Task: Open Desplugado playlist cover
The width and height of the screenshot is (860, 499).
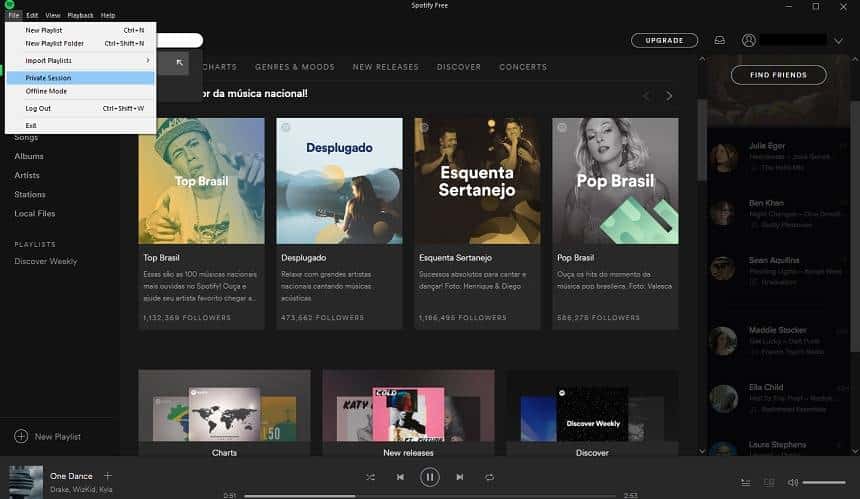Action: coord(339,181)
